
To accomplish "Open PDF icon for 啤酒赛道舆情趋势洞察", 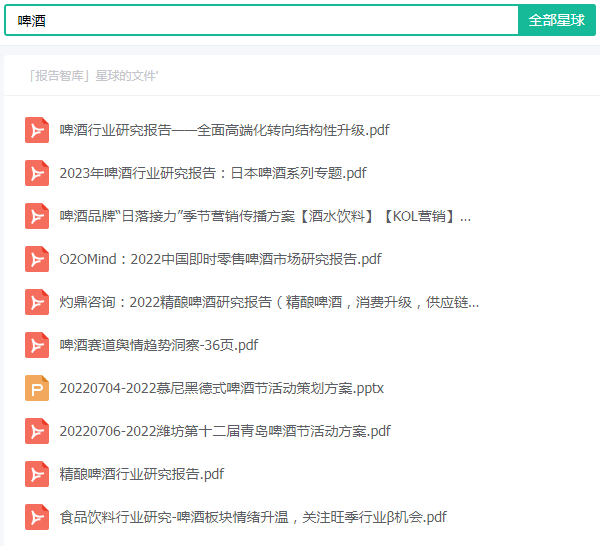I will (37, 345).
